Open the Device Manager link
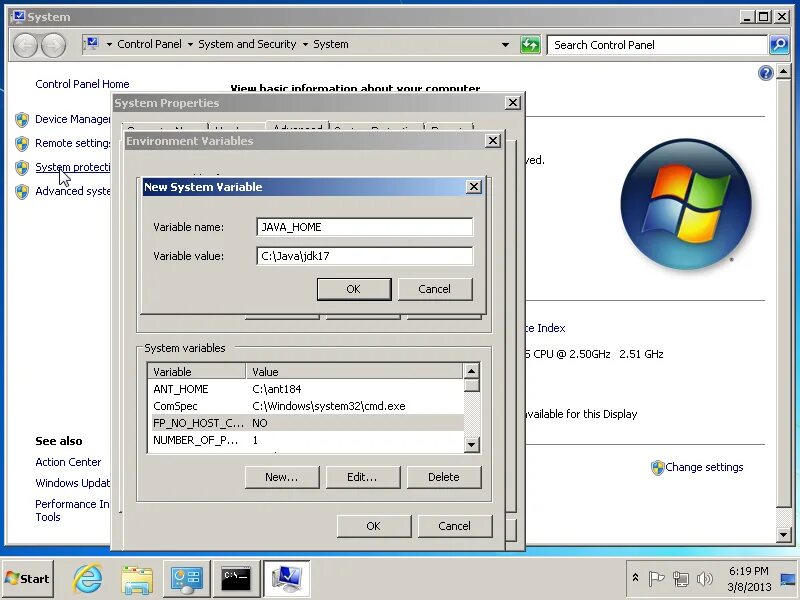 coord(72,119)
